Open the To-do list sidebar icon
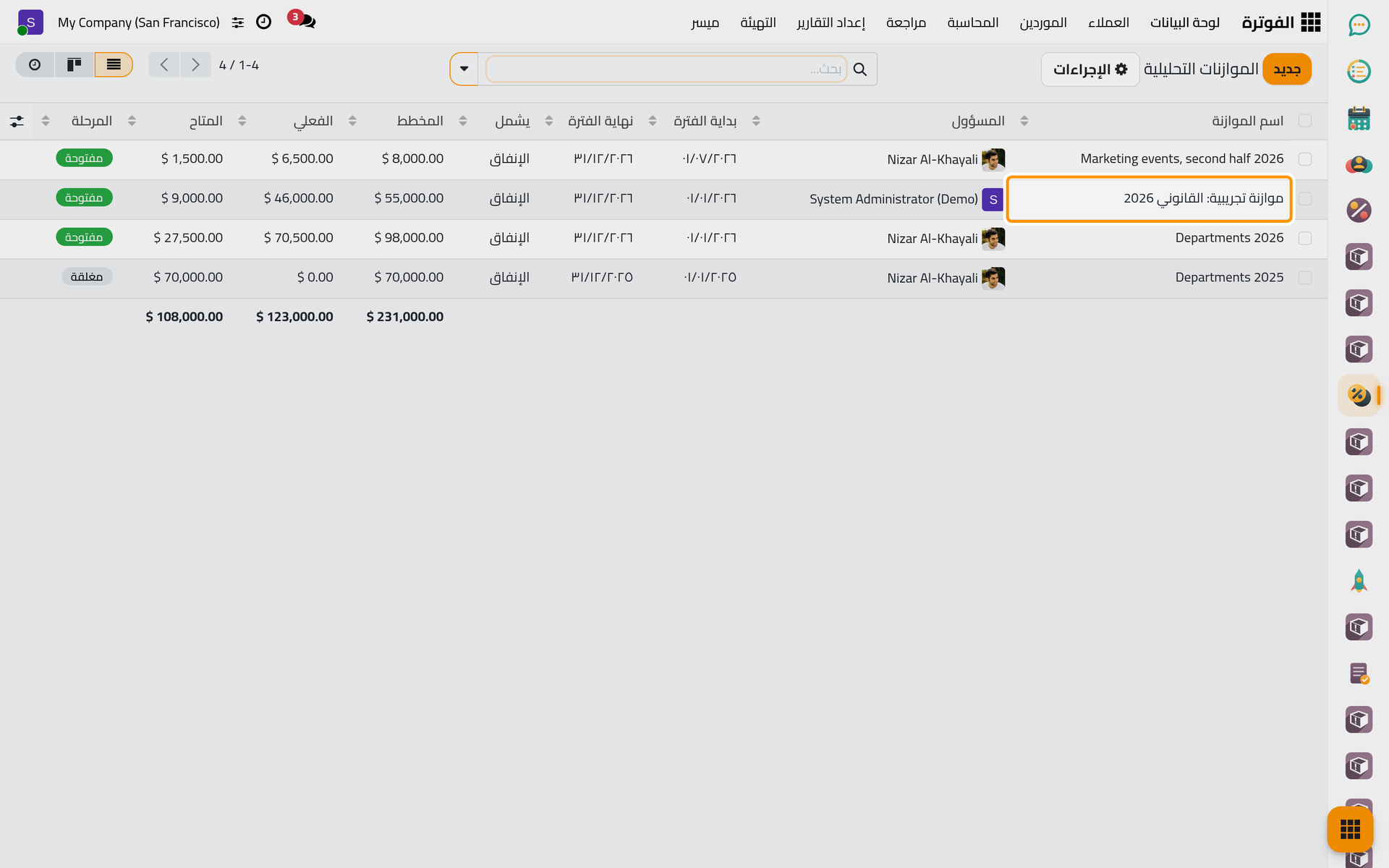This screenshot has width=1389, height=868. (x=1359, y=72)
